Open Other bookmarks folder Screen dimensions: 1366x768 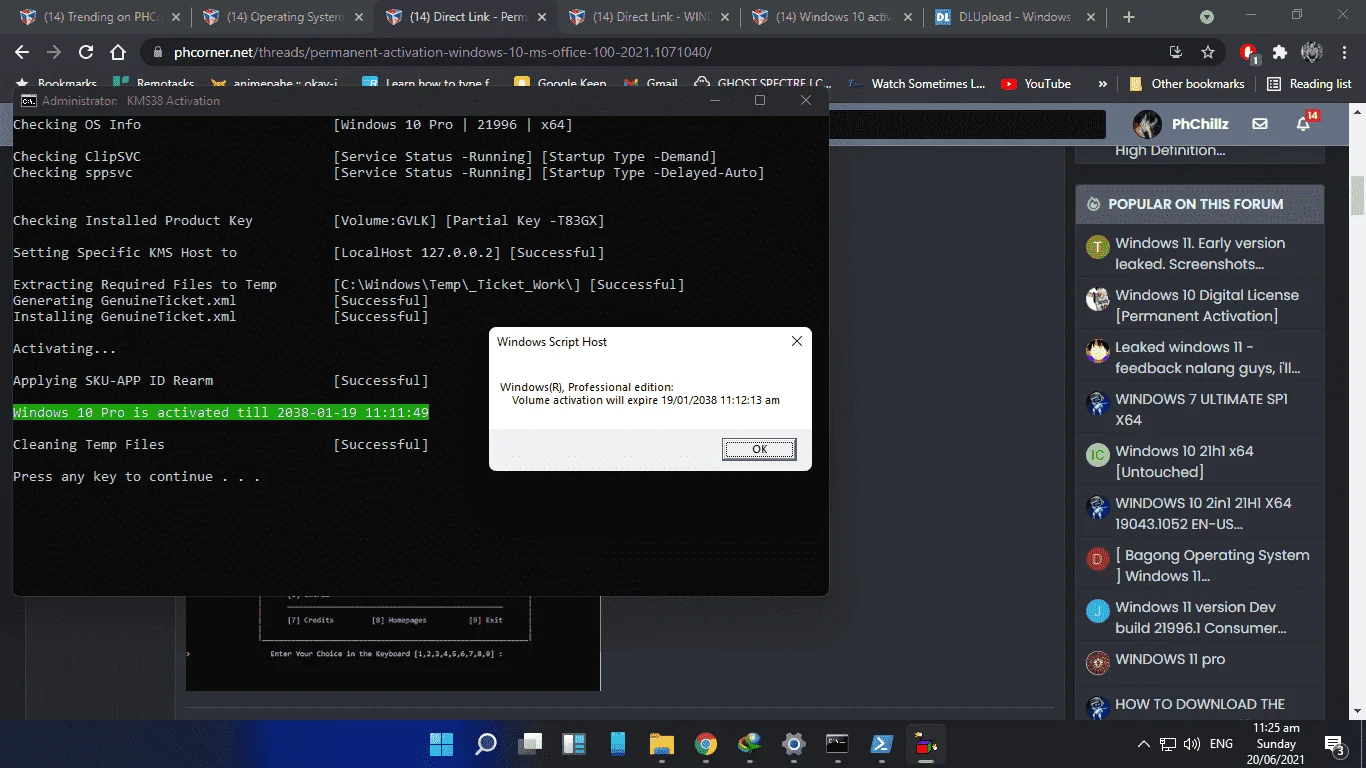tap(1186, 84)
